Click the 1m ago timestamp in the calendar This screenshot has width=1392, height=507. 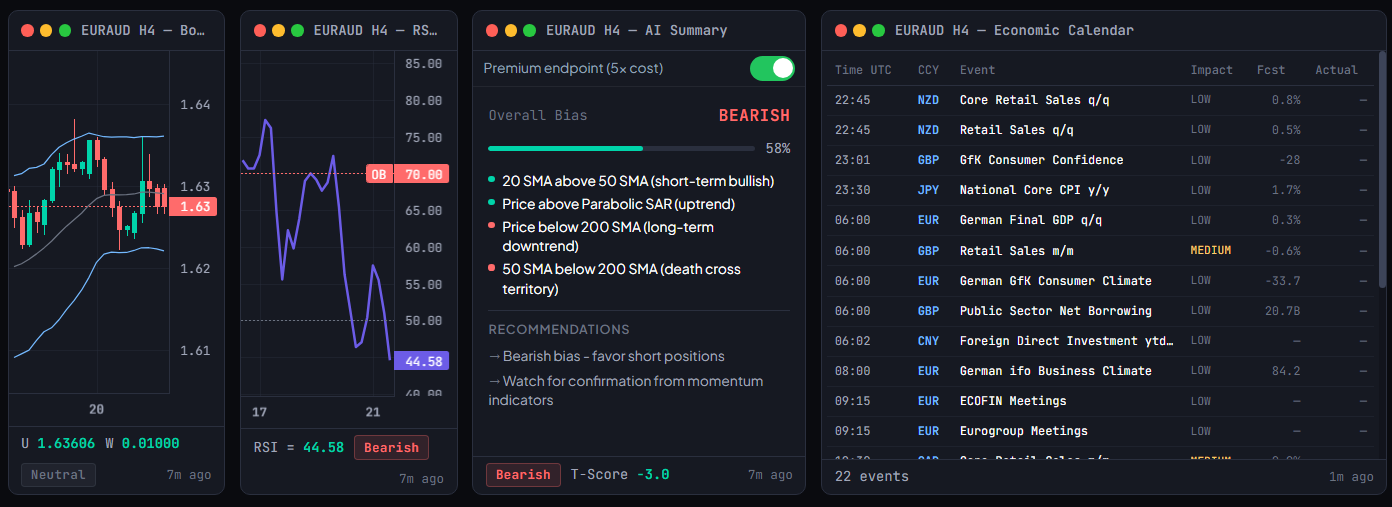[1351, 476]
